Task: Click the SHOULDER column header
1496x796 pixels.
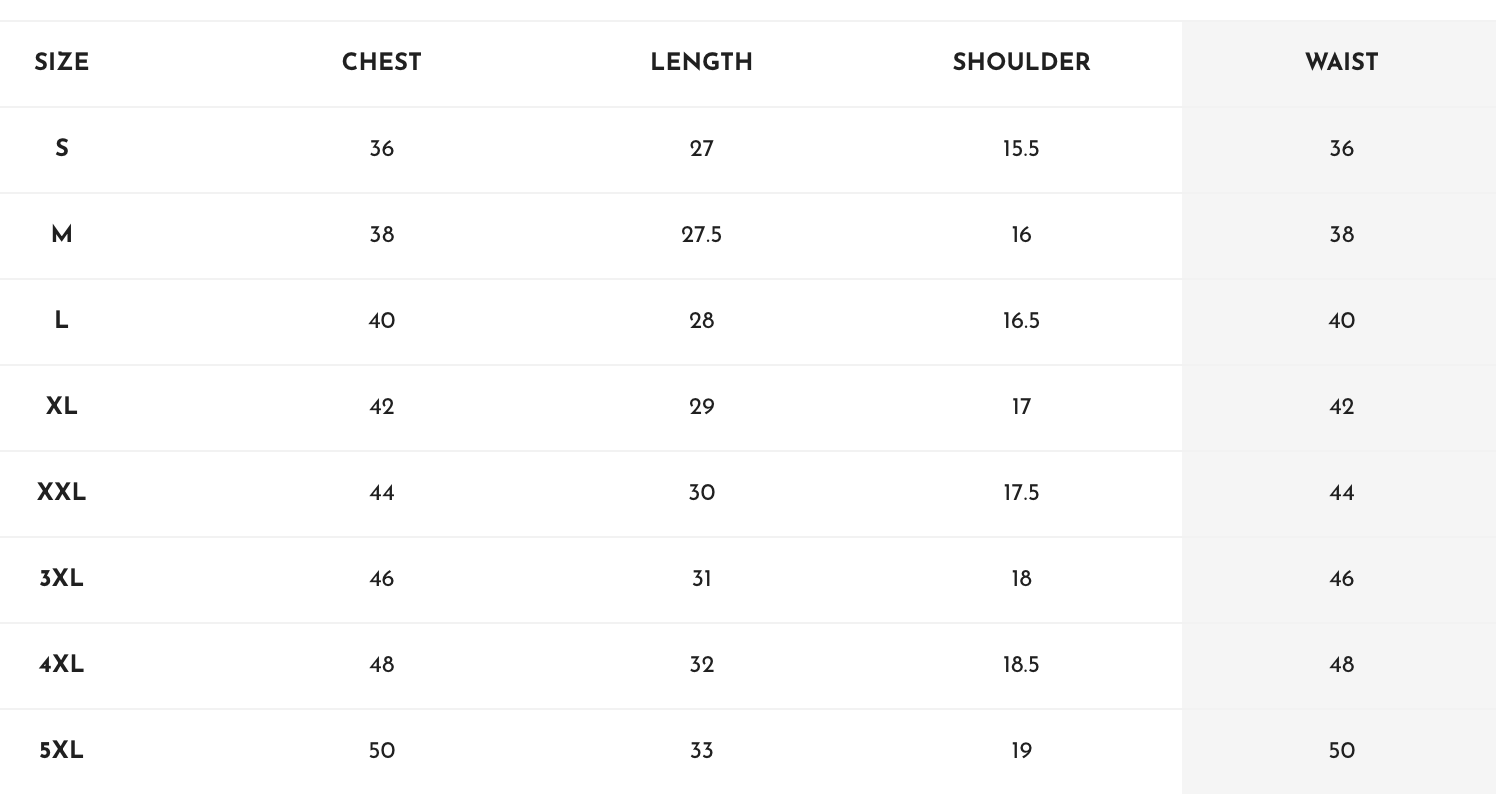Action: 1021,63
